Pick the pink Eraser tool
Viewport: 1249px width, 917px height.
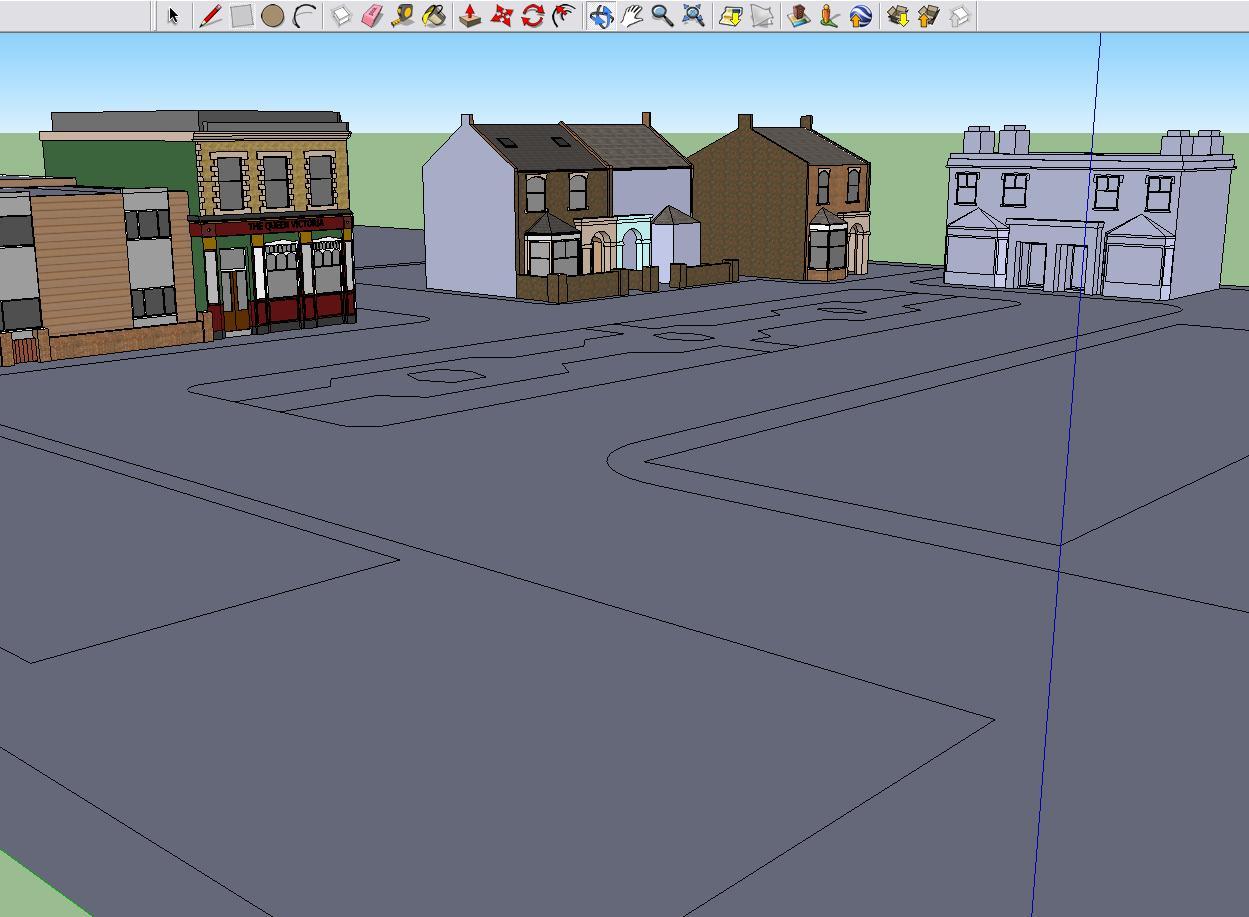point(372,16)
